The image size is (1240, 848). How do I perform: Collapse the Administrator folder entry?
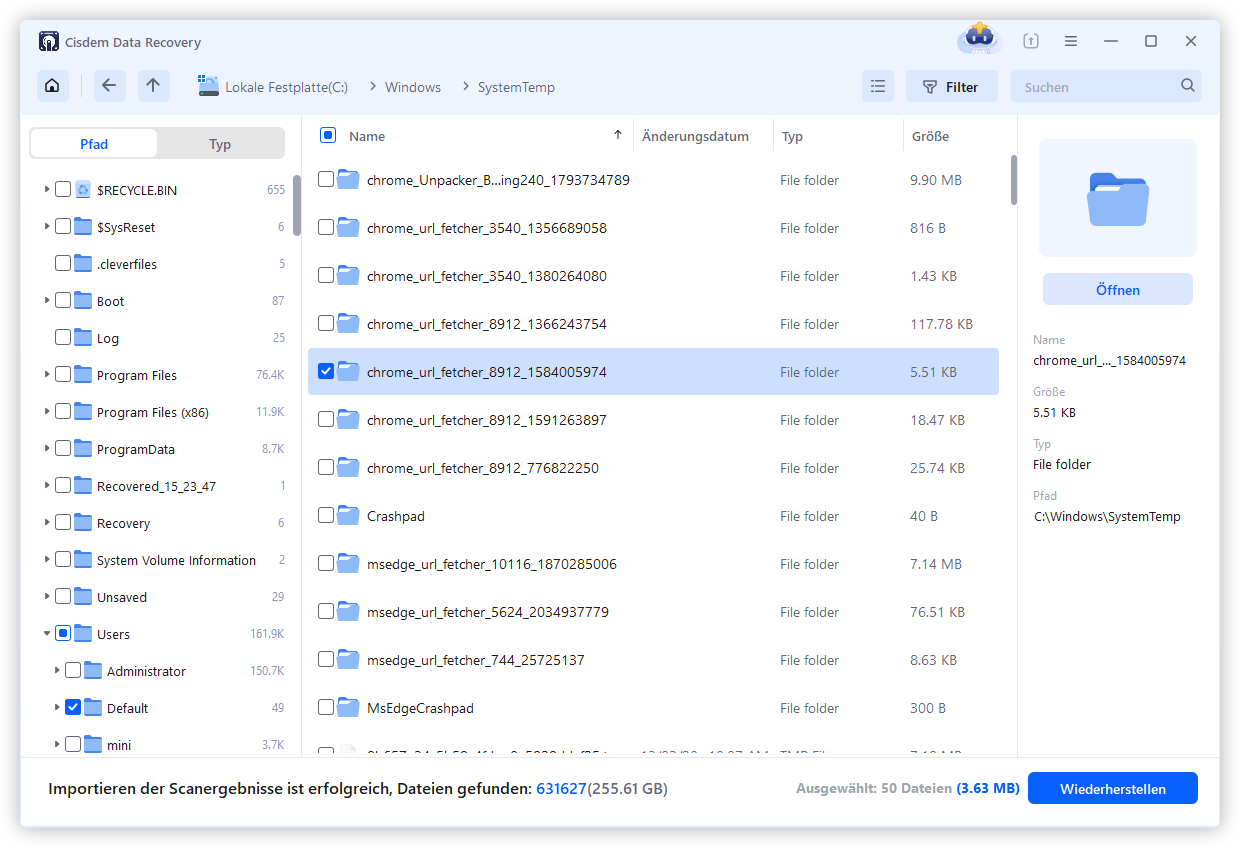pos(57,670)
